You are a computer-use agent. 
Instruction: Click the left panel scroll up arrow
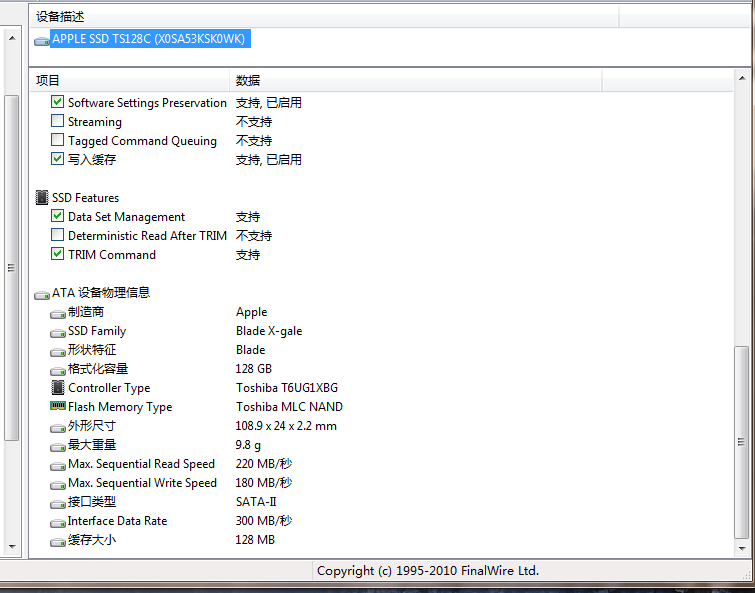12,38
